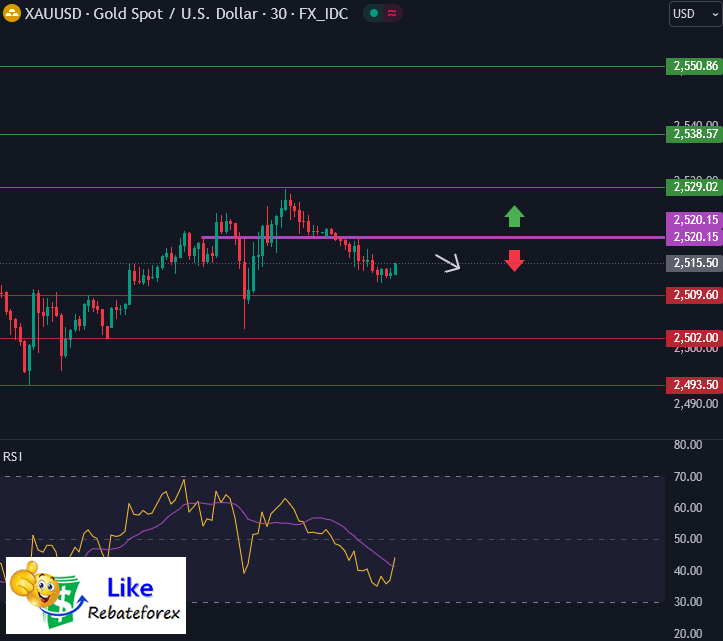The height and width of the screenshot is (641, 723).
Task: Click the red down arrow marker
Action: pos(514,261)
